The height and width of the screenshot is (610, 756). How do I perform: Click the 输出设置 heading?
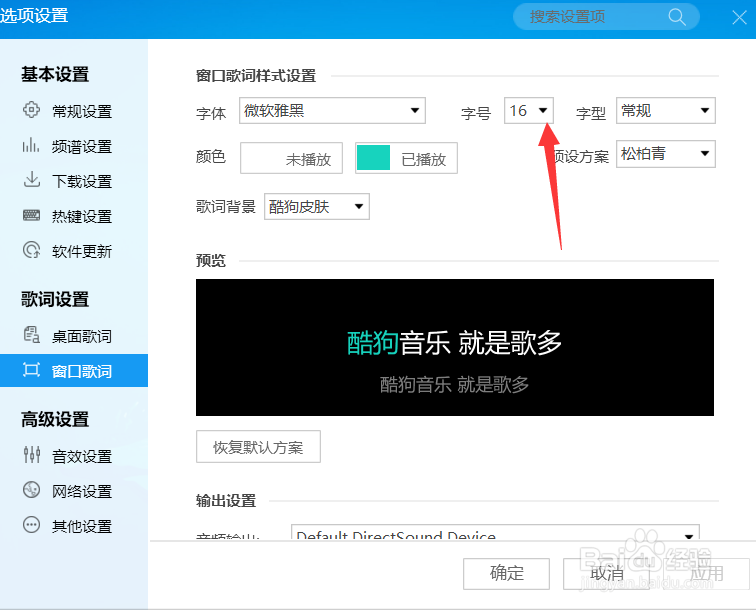pos(226,501)
